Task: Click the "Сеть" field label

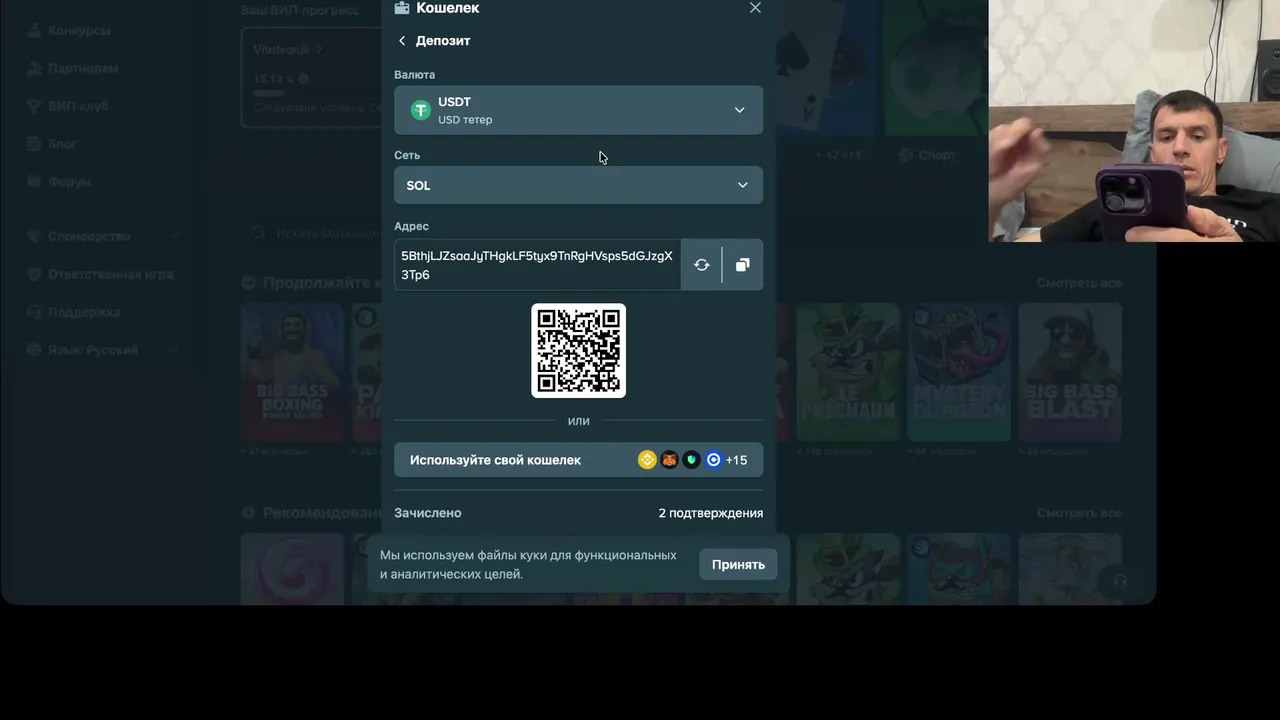Action: click(407, 156)
